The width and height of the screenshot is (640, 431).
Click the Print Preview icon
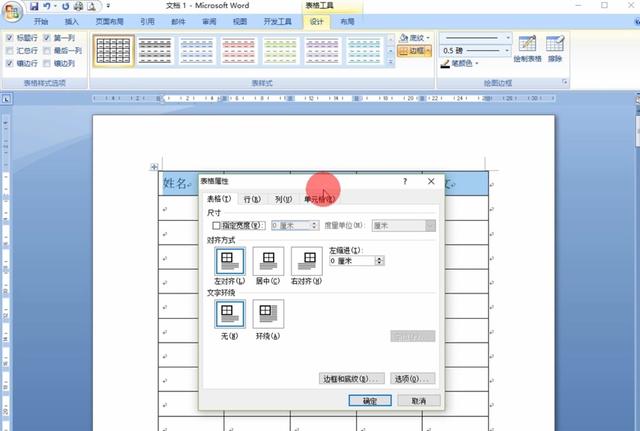tap(92, 6)
